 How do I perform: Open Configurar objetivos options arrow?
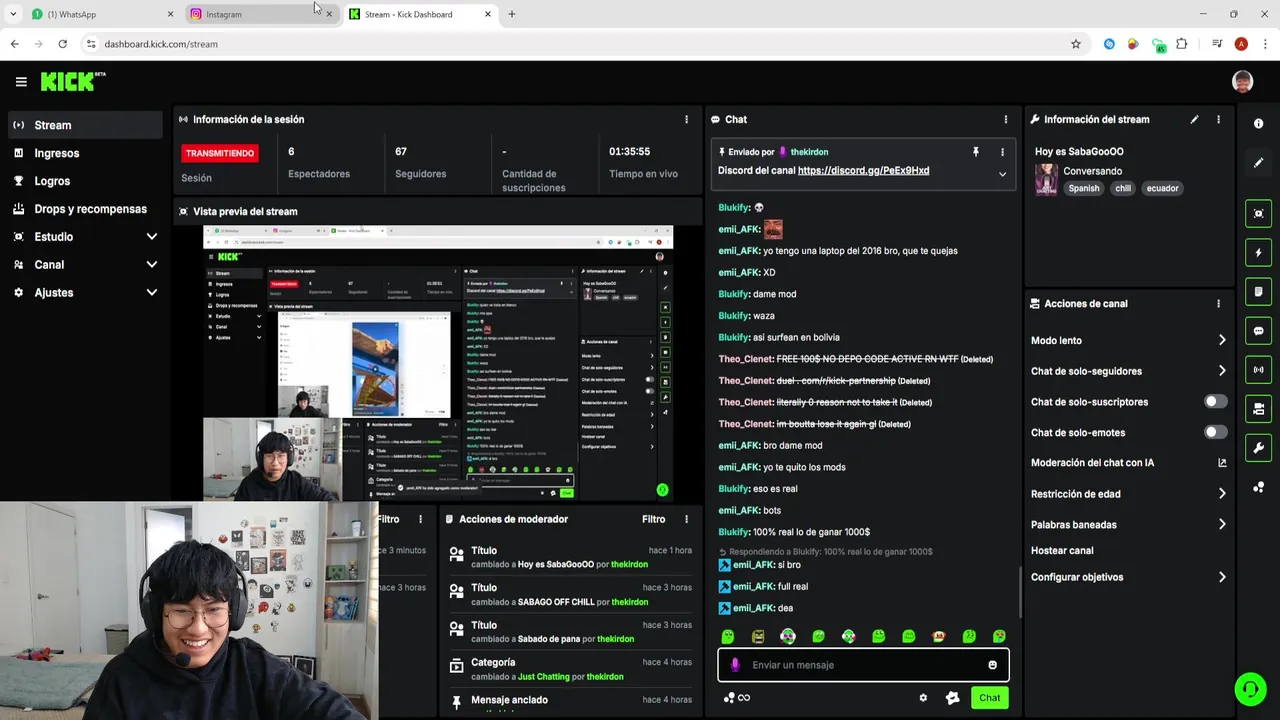(x=1222, y=577)
